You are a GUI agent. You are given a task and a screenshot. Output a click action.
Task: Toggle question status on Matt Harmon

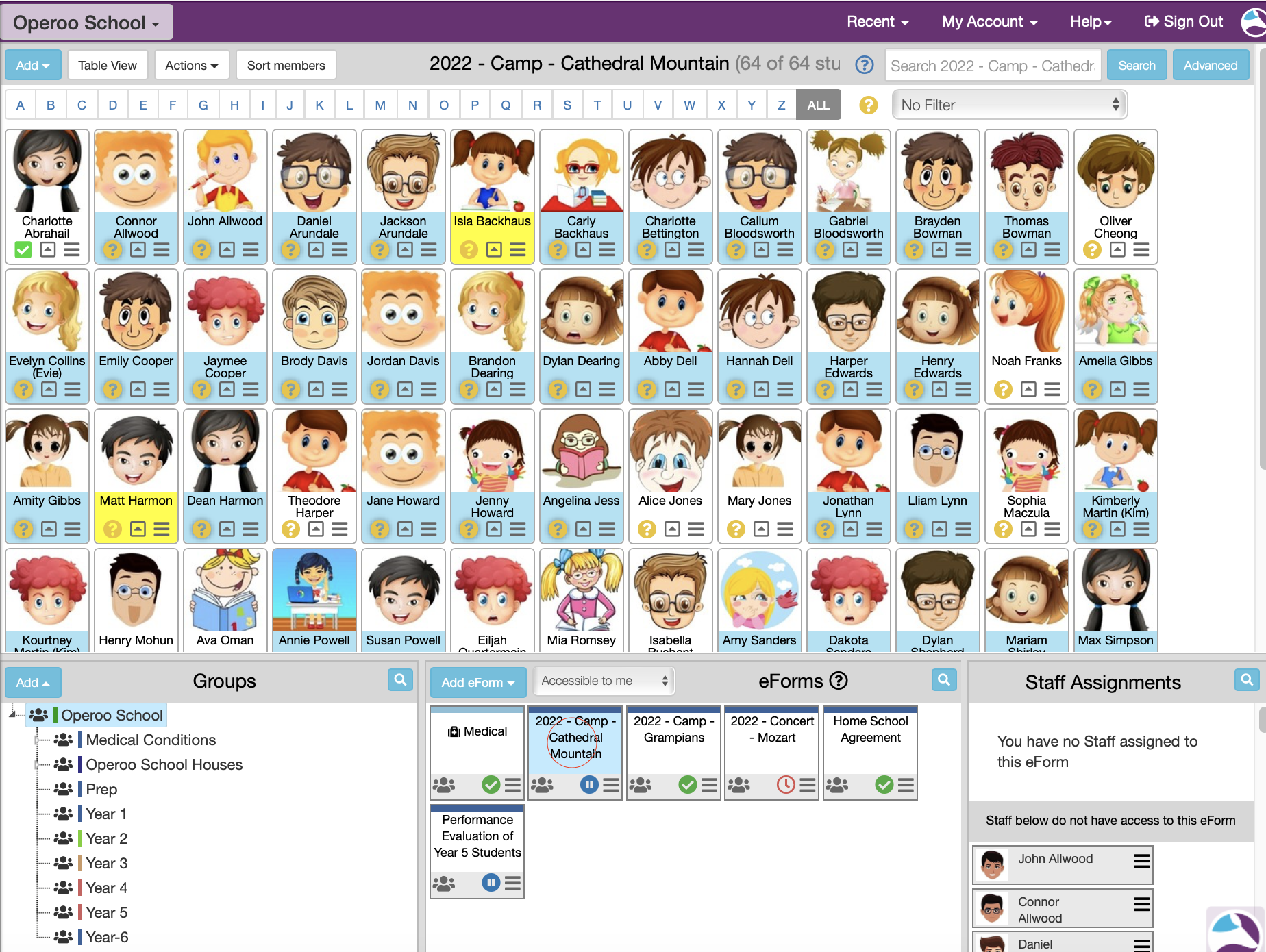click(x=112, y=529)
